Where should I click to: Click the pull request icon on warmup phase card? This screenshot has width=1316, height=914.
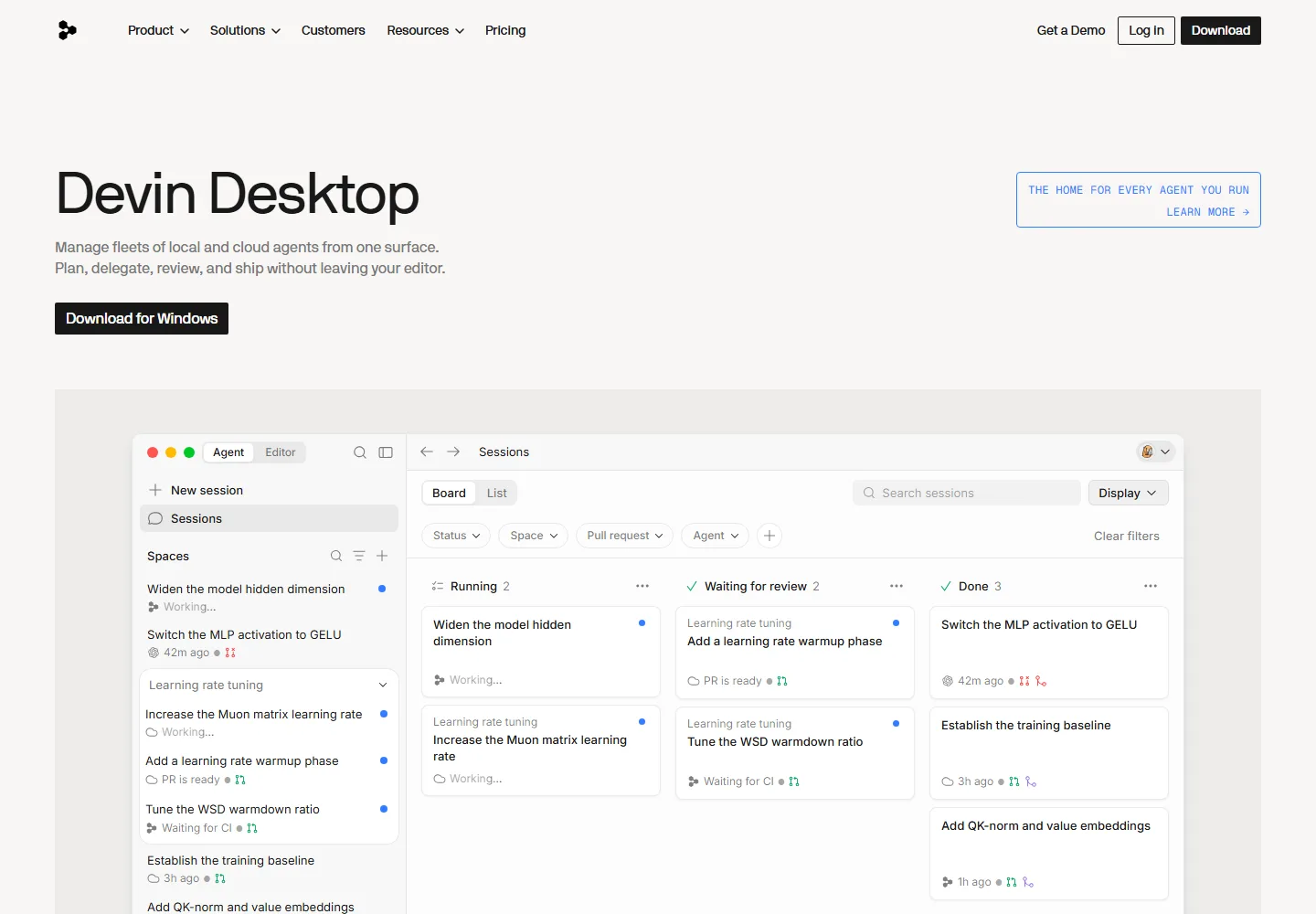(782, 681)
